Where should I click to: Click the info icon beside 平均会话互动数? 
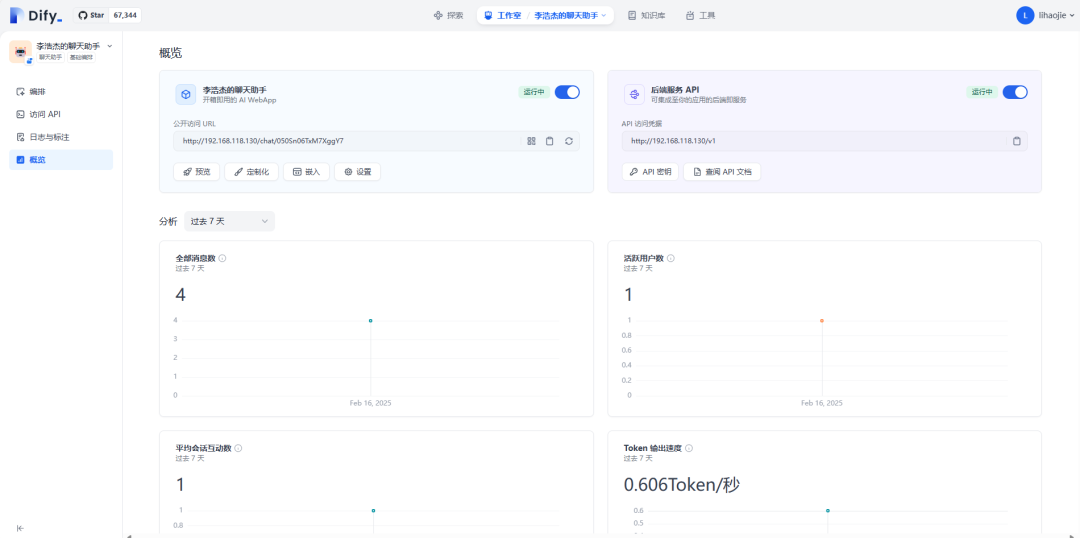point(238,448)
